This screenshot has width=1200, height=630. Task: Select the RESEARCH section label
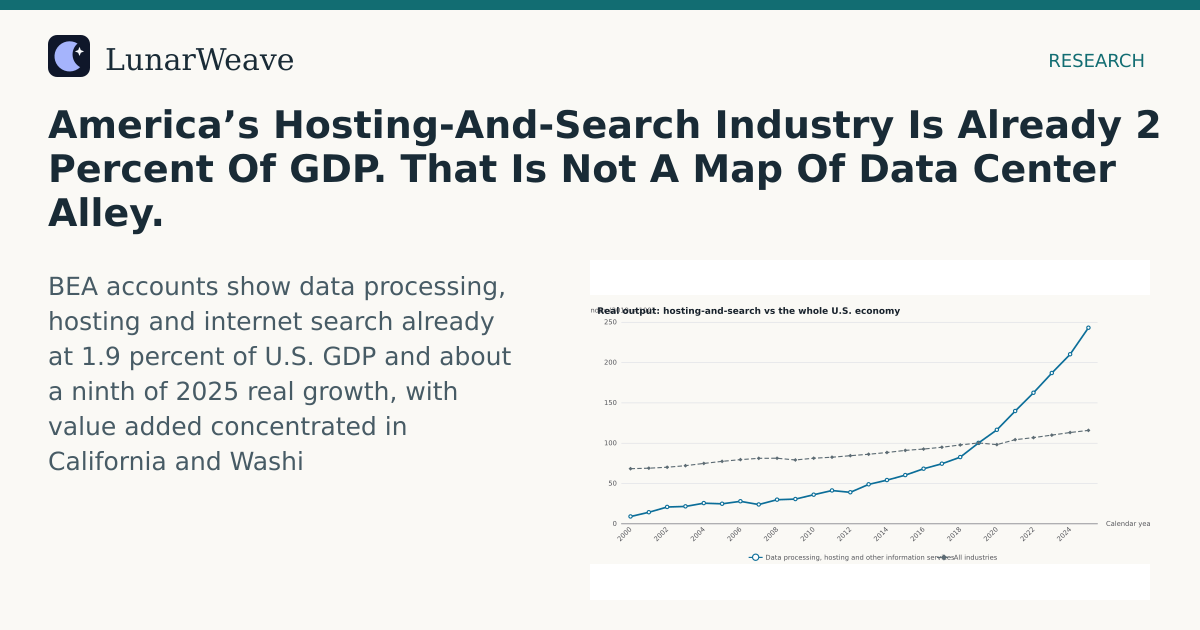click(1096, 61)
